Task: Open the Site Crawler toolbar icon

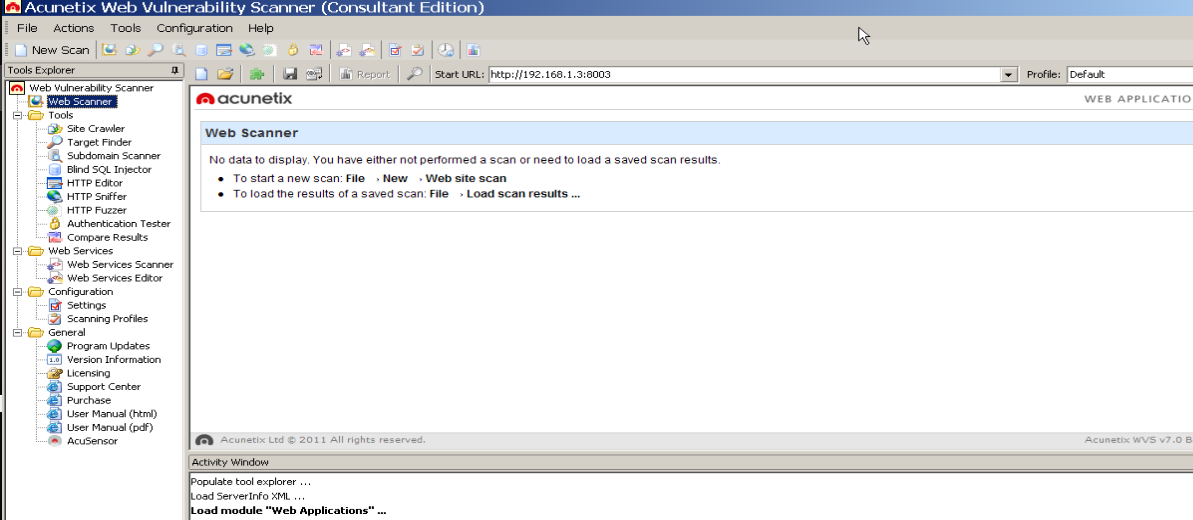Action: coord(132,50)
